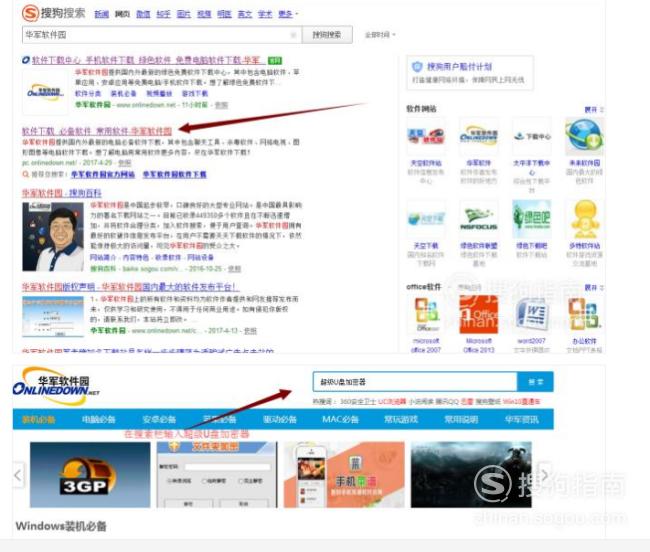Viewport: 650px width, 552px height.
Task: Open the NSFOCUS green software icon
Action: (x=478, y=219)
